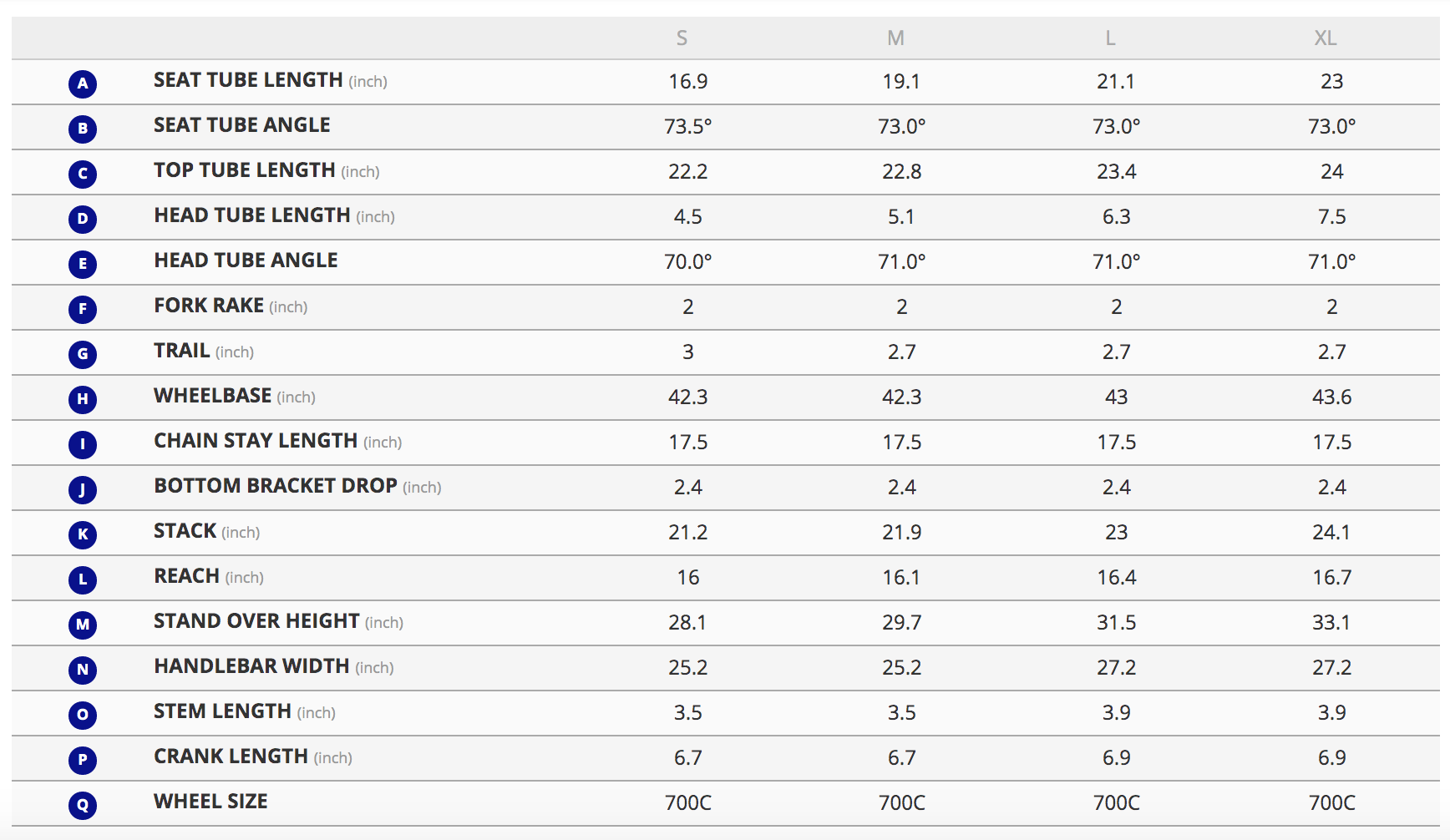Select the H marker beside Wheelbase
Screen dimensions: 1450x840
(x=83, y=399)
